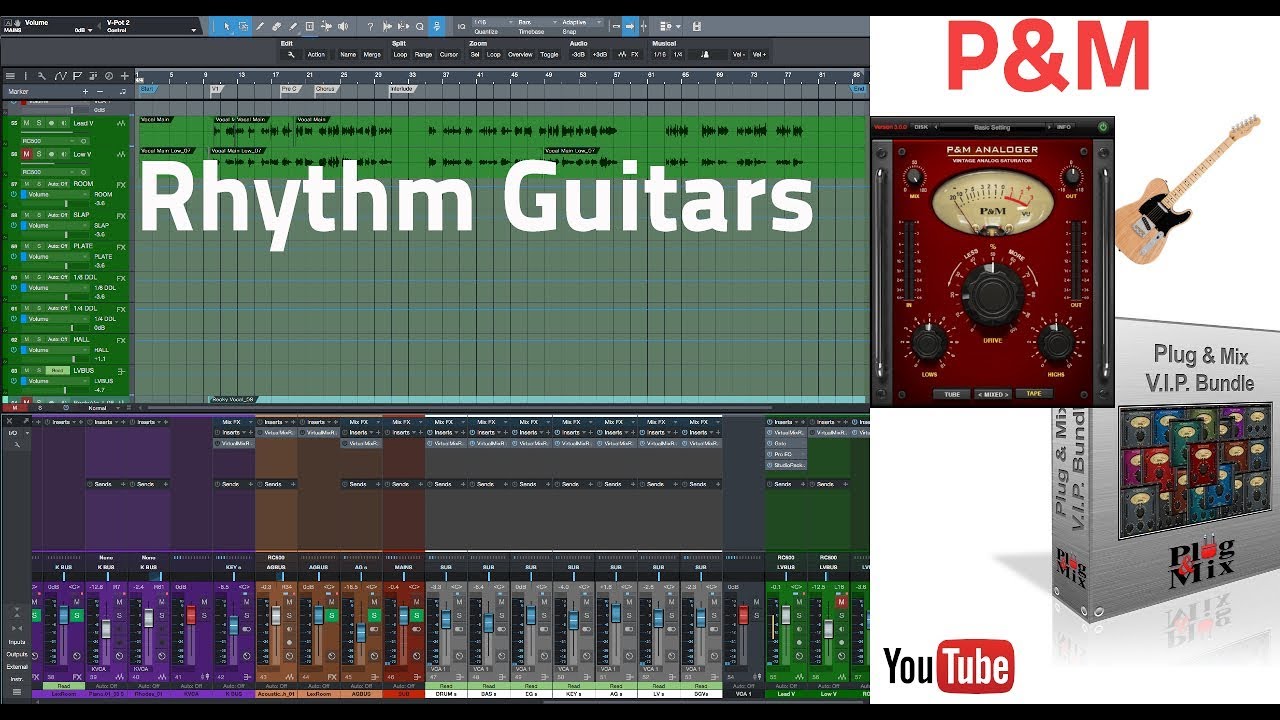The height and width of the screenshot is (720, 1280).
Task: Click the inspector 'i' icon
Action: pyautogui.click(x=25, y=76)
